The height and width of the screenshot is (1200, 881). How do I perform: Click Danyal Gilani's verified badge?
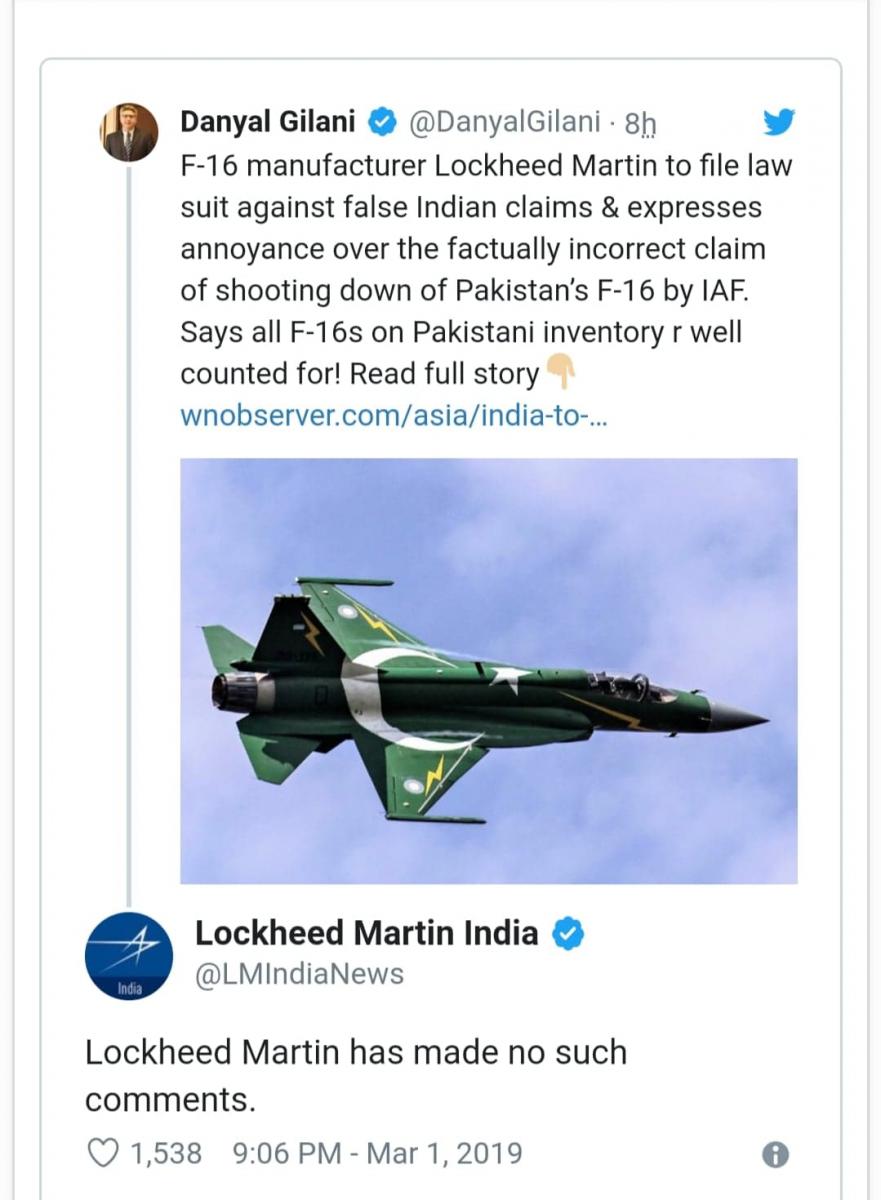pos(381,123)
